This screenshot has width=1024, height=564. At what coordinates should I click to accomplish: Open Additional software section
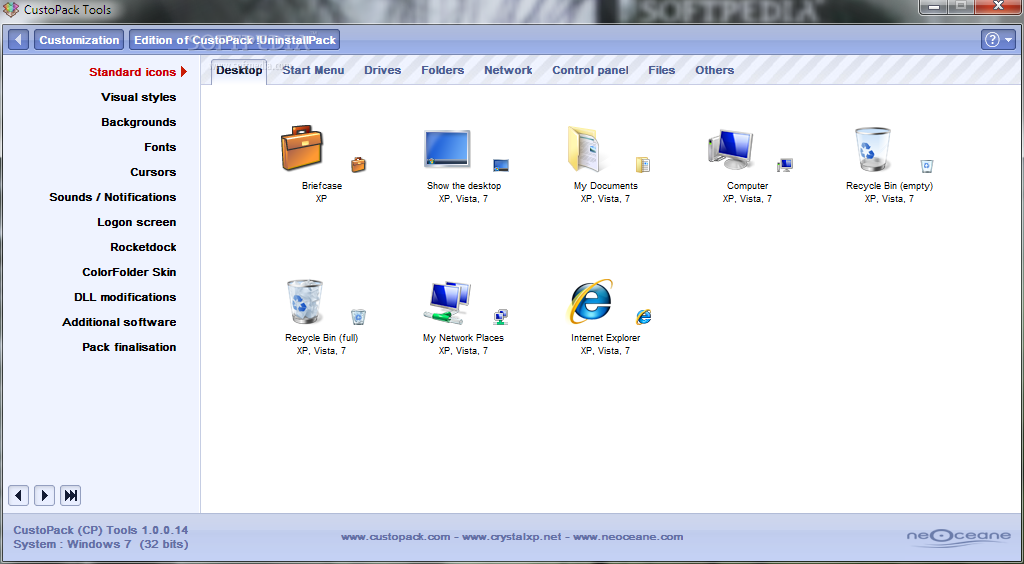(x=119, y=322)
